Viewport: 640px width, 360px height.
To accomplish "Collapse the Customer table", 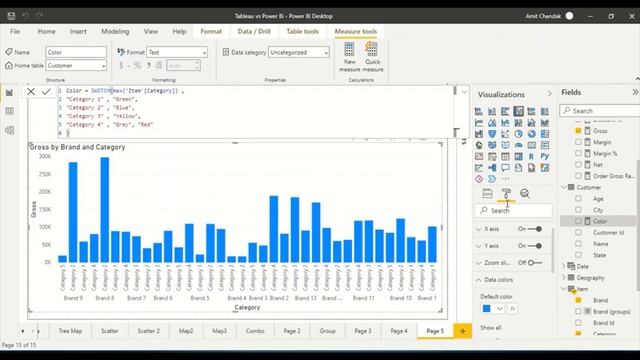I will tap(564, 187).
